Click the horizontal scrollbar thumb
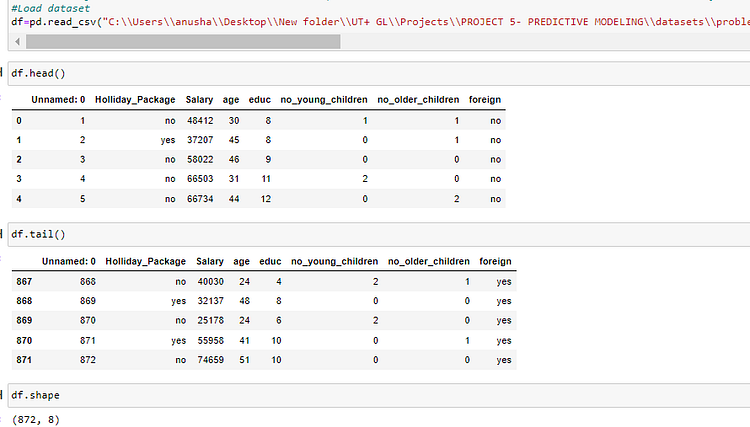This screenshot has width=750, height=427. click(183, 42)
